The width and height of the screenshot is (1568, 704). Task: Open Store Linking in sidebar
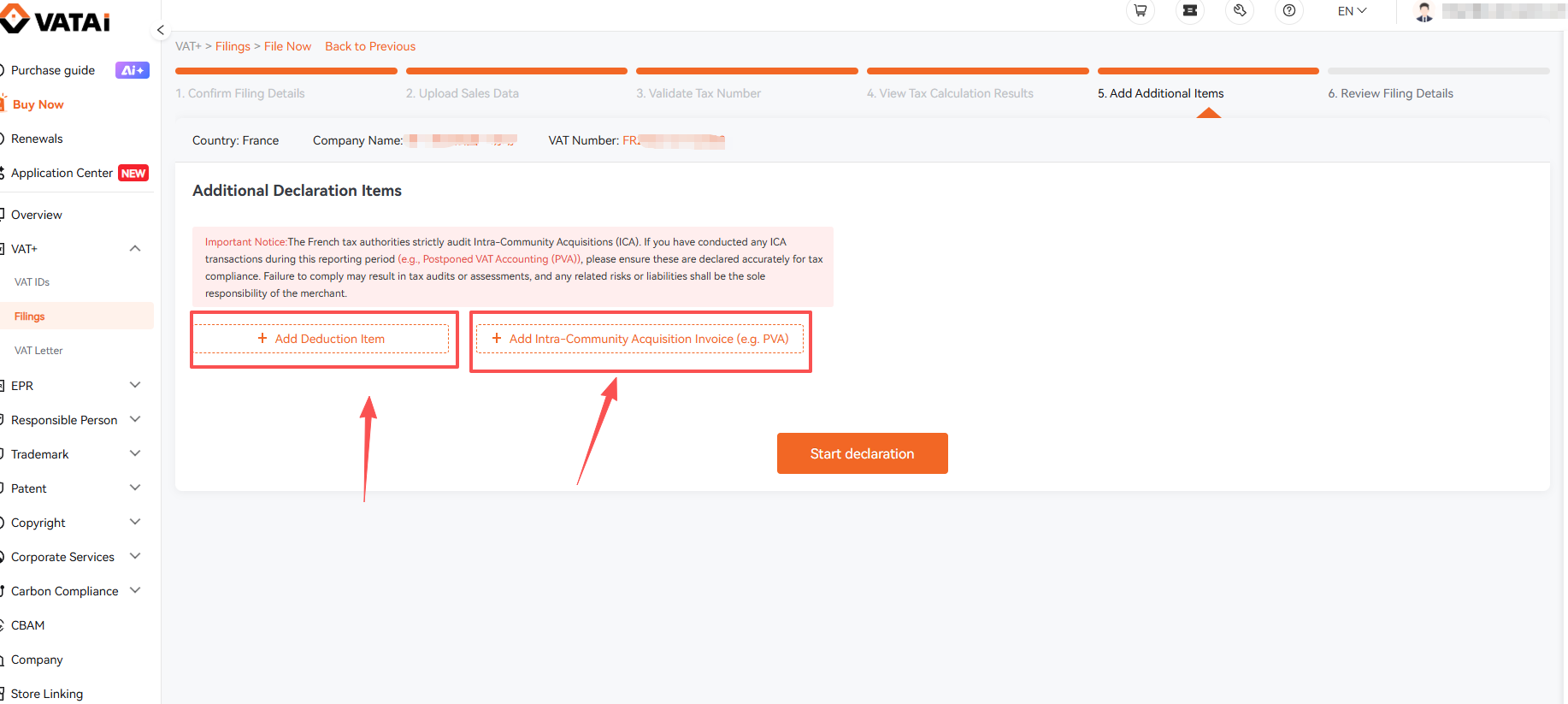click(x=46, y=694)
